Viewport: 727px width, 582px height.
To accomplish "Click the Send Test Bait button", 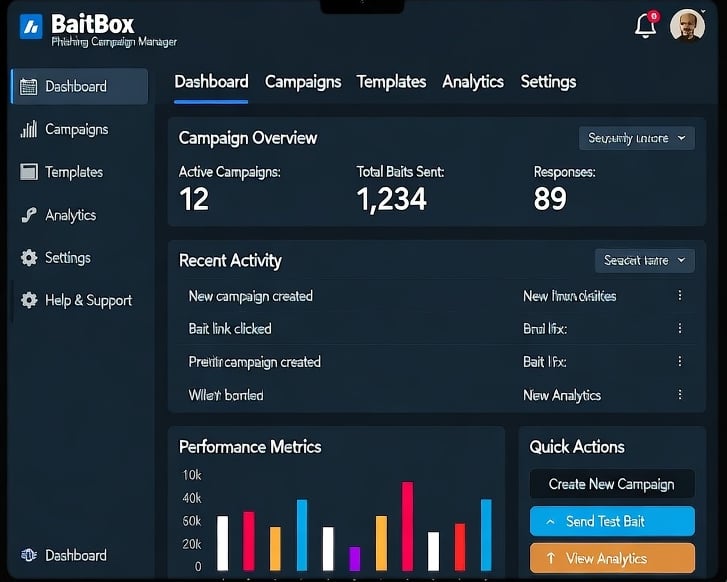I will click(x=612, y=521).
